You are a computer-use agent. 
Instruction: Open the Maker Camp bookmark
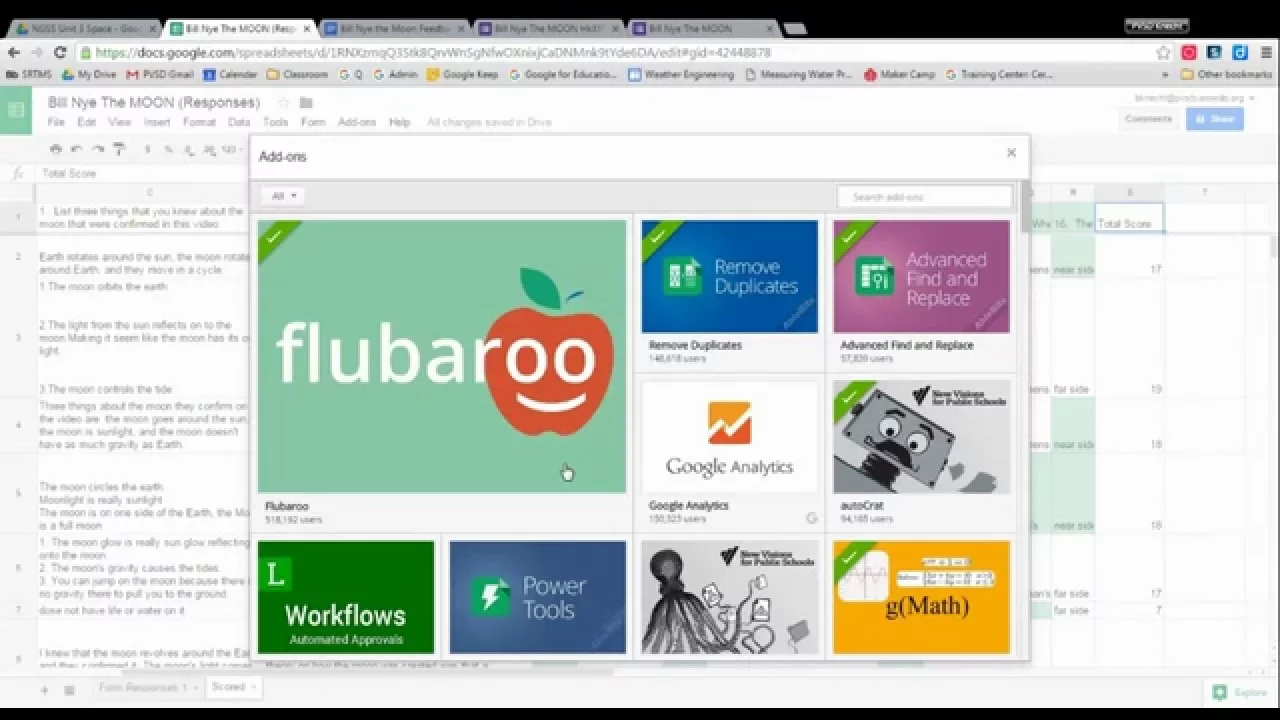coord(899,74)
